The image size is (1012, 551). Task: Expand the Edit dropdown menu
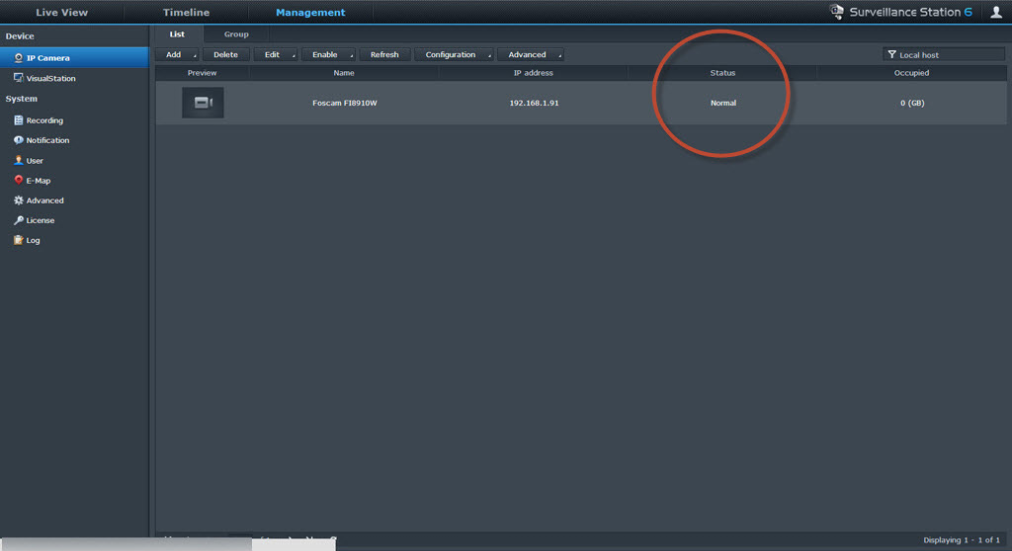[278, 55]
